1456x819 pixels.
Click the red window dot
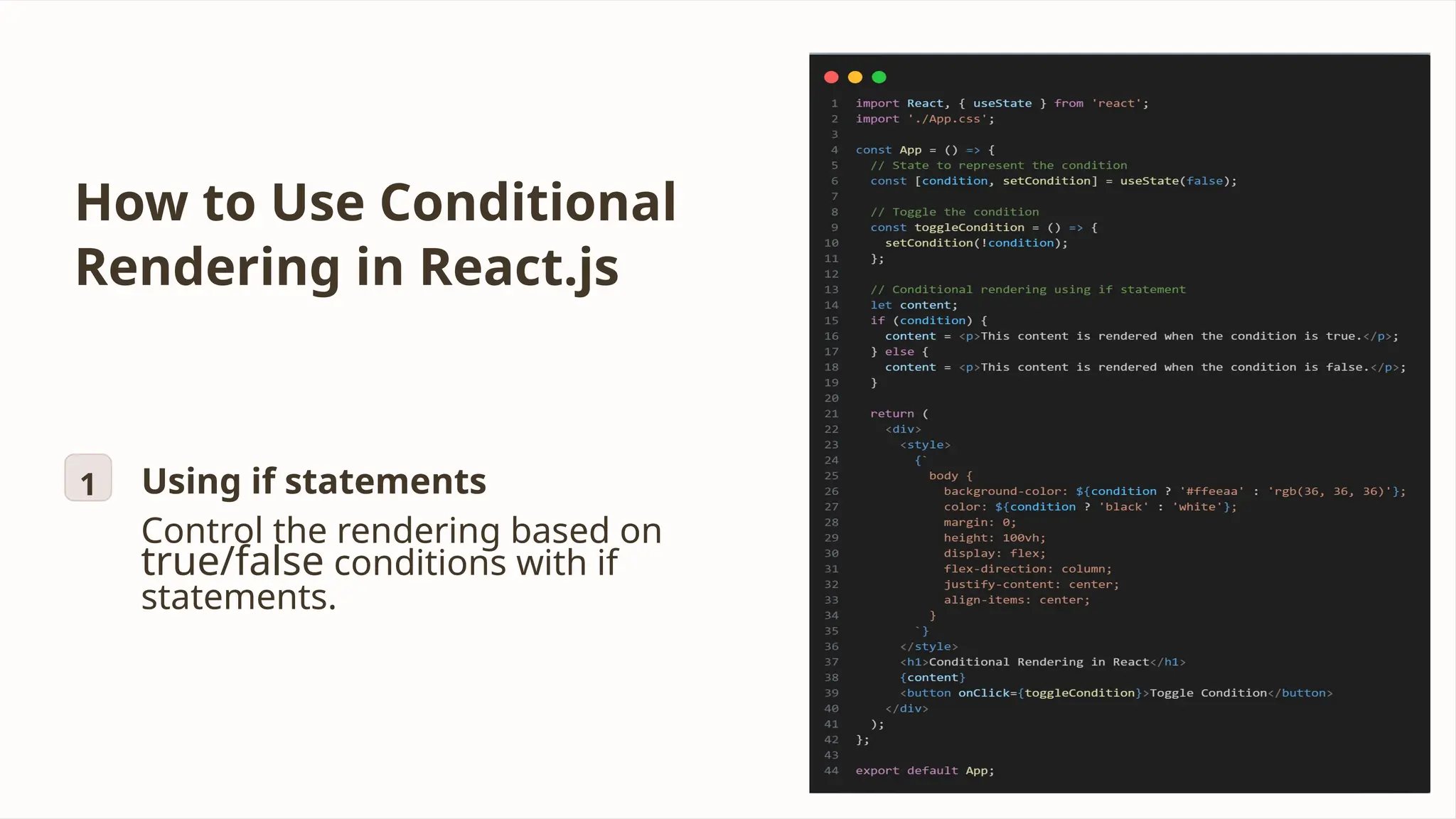pos(831,77)
